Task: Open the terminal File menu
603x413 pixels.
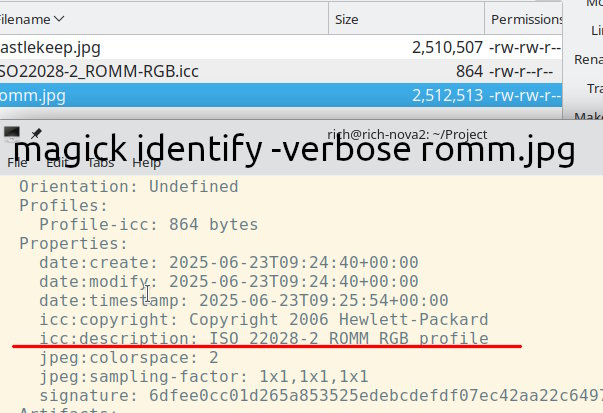Action: (18, 162)
